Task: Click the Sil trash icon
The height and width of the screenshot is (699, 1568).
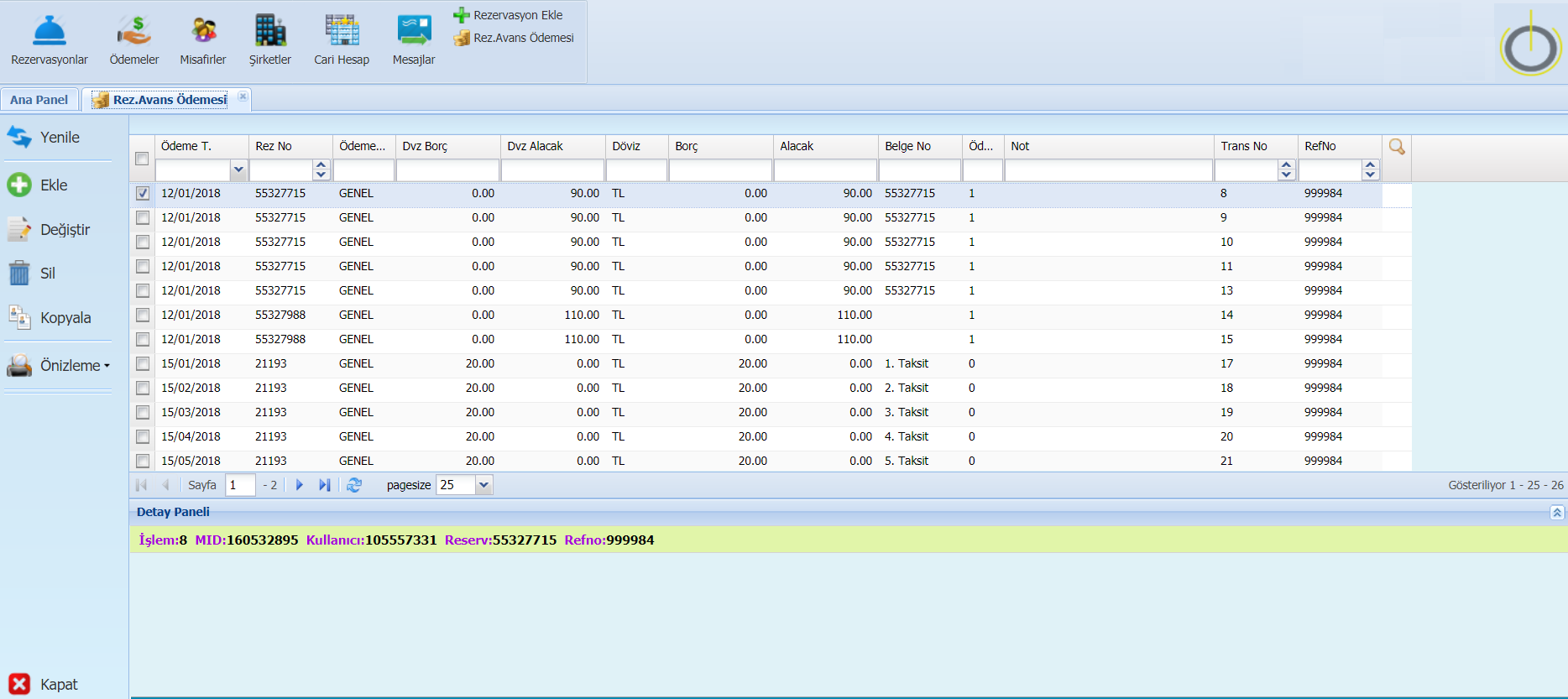Action: pyautogui.click(x=19, y=273)
